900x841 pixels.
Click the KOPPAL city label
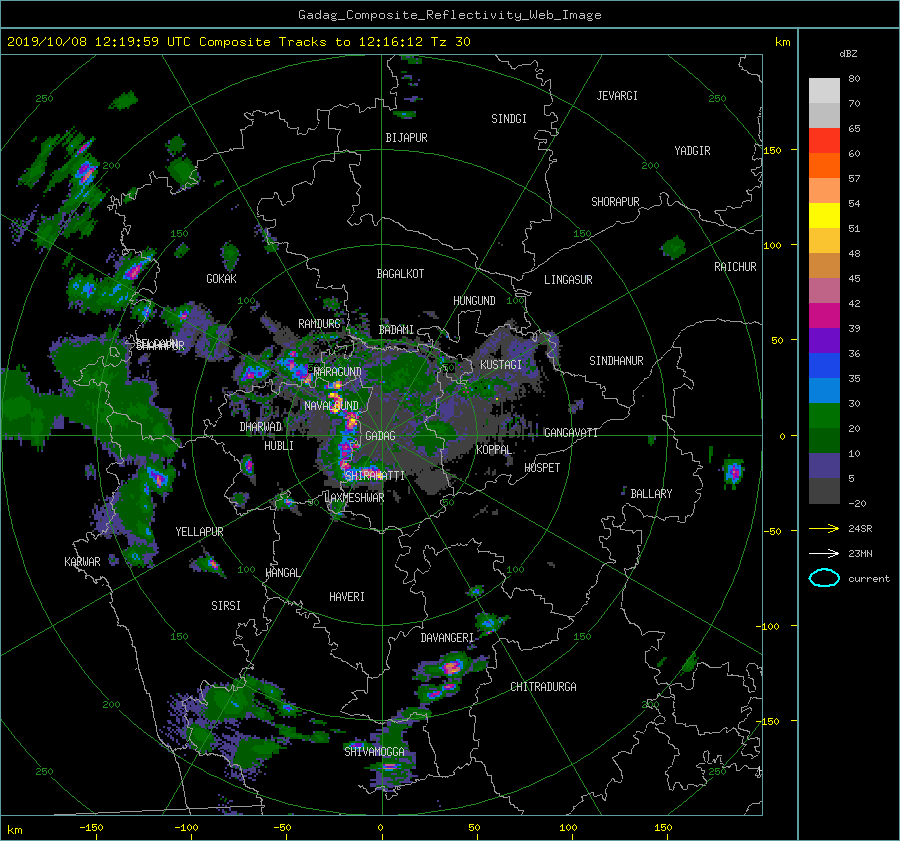pyautogui.click(x=494, y=450)
